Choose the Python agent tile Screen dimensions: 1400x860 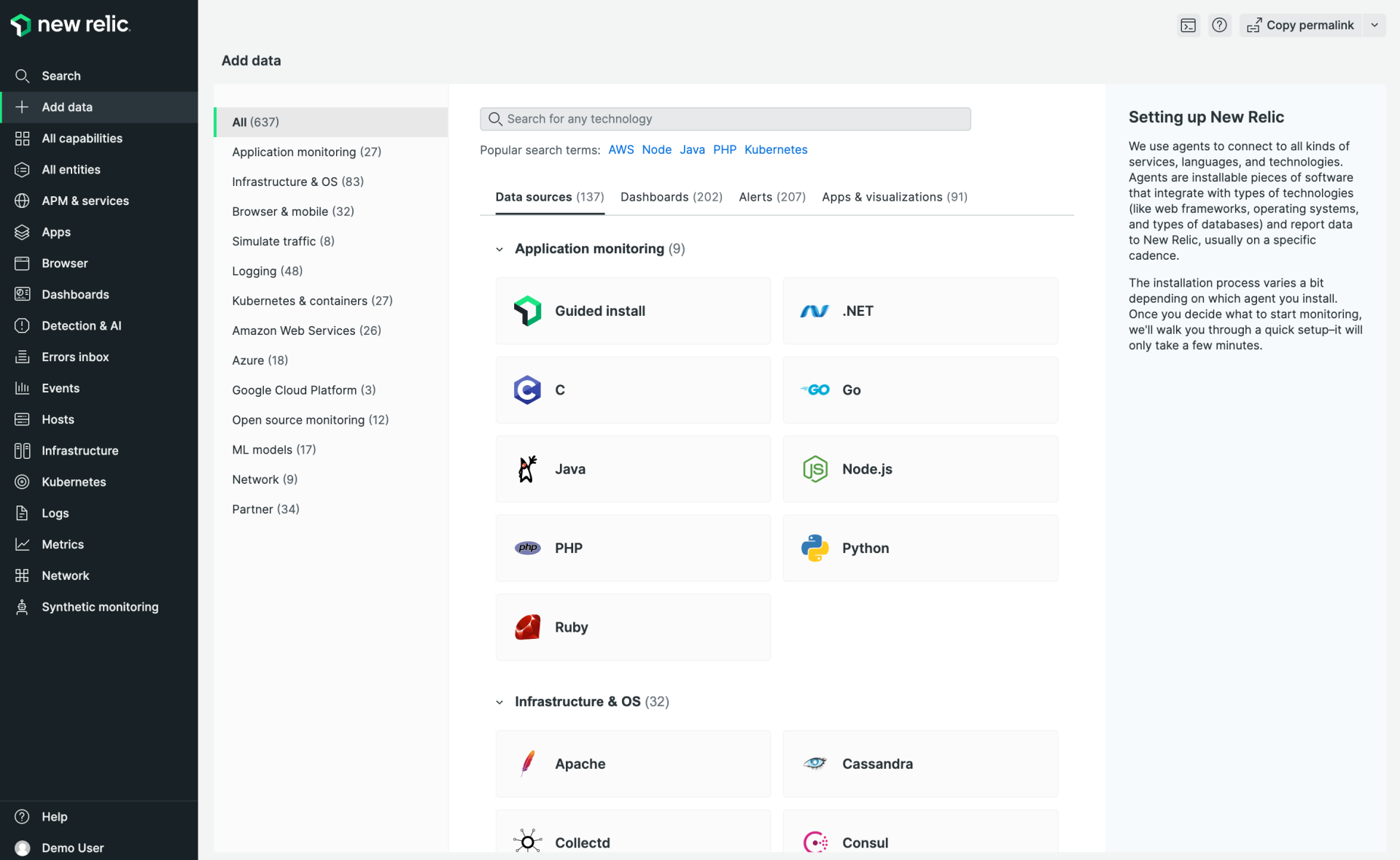coord(919,548)
